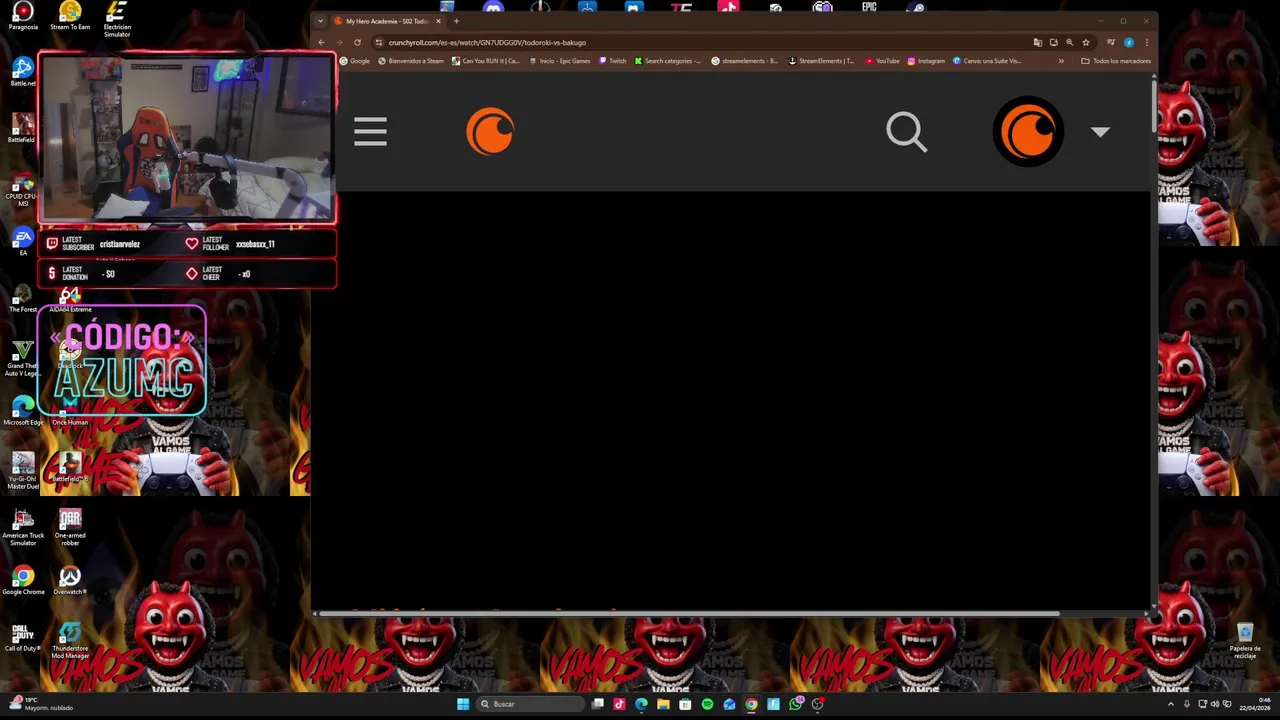Open the Bienvenidos a Steam bookmark

point(411,61)
